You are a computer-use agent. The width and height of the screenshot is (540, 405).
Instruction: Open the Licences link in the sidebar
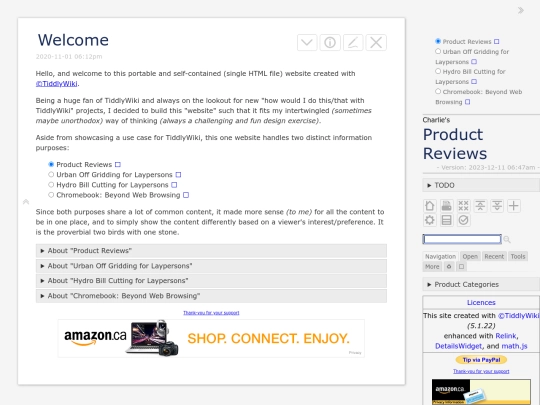481,303
